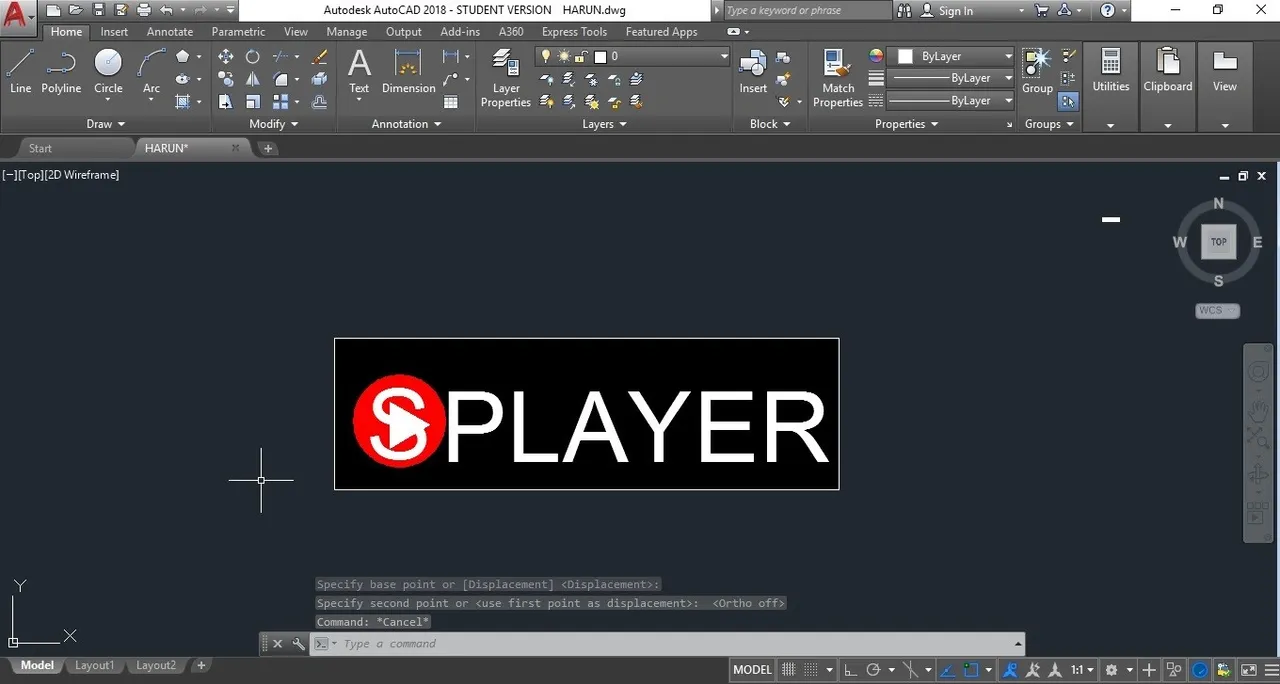Expand the Layers panel

tap(604, 124)
